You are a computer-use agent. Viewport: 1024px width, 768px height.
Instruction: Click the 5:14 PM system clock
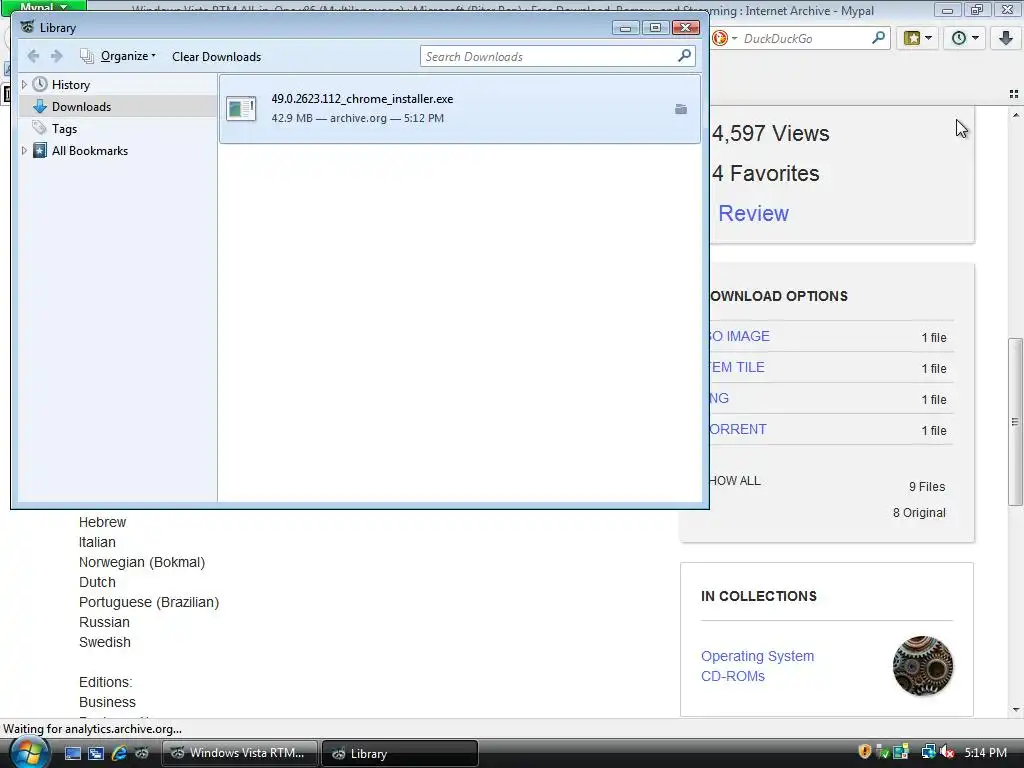[985, 752]
